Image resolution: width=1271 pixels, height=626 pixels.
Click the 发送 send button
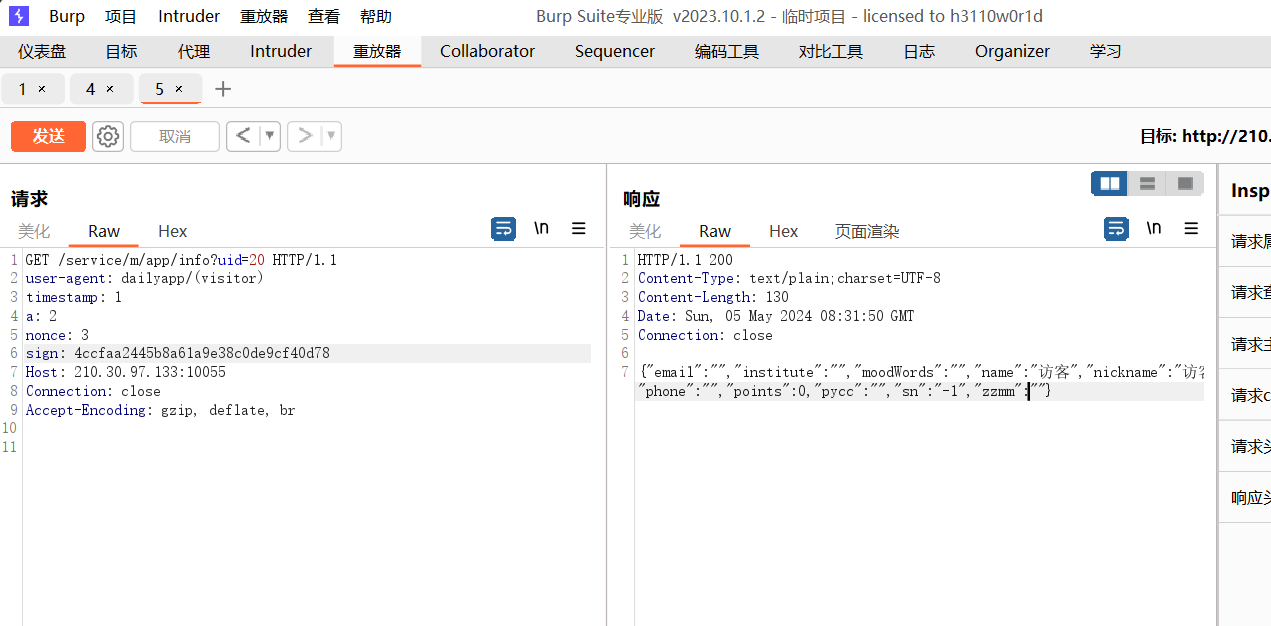48,136
